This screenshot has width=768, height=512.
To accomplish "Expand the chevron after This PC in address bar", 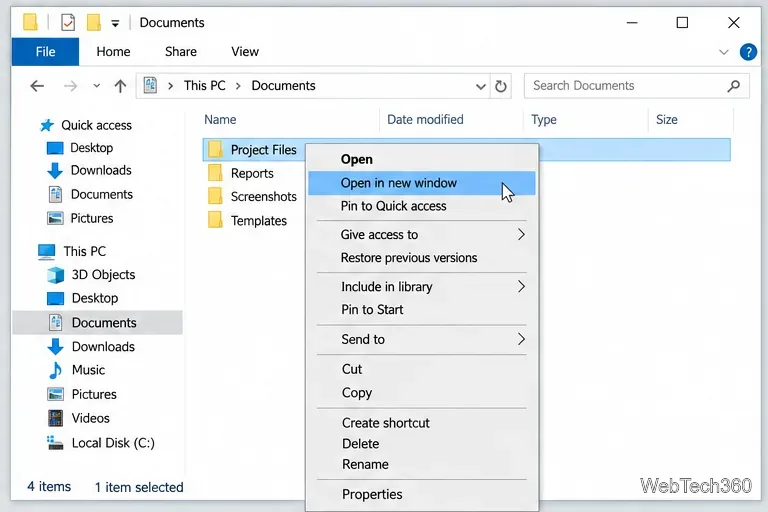I will (238, 86).
